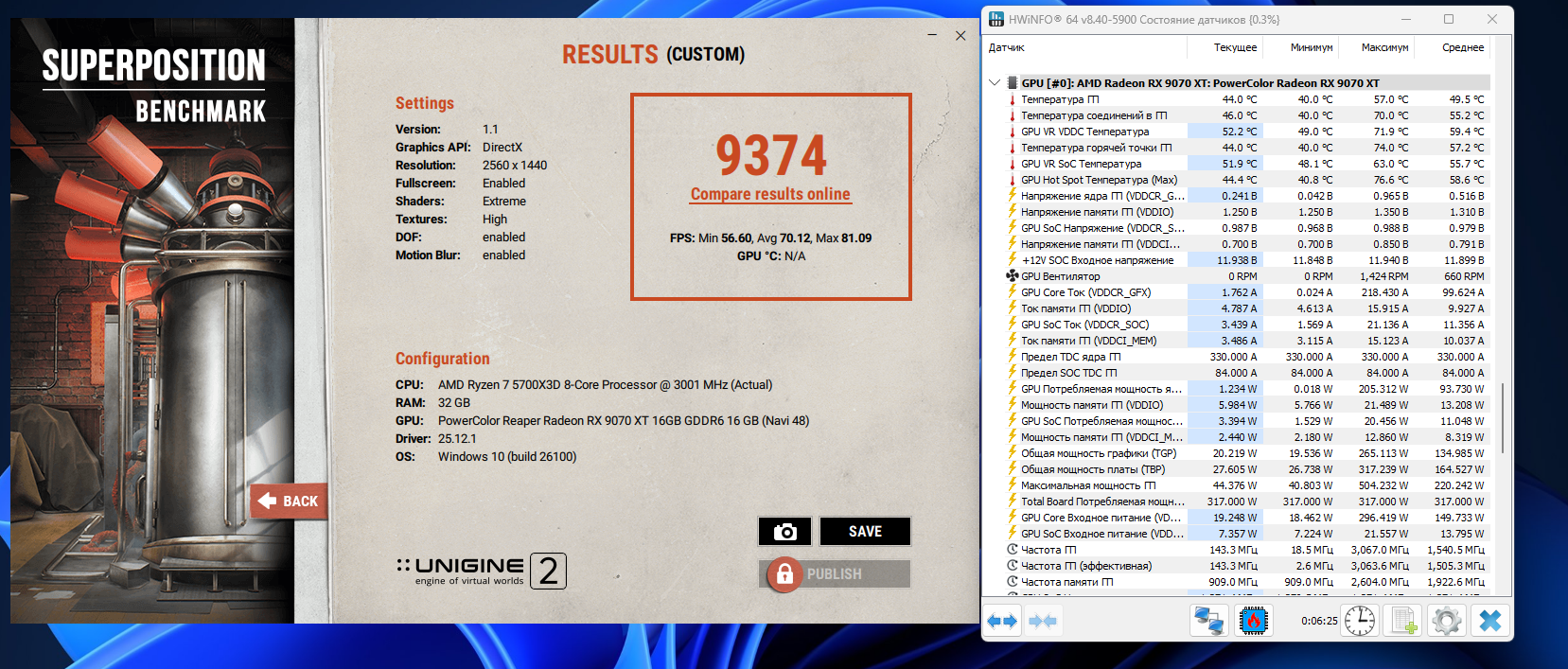Select the Общая мощность платы (TBP) row

point(1247,469)
